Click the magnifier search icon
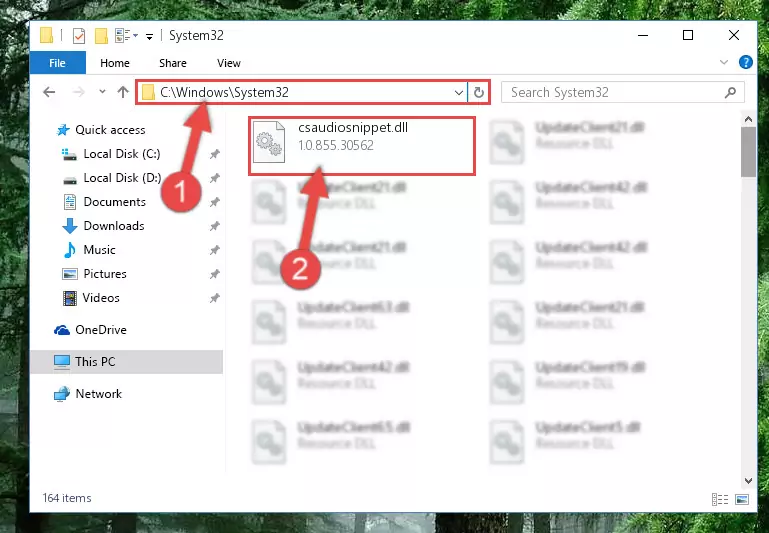This screenshot has width=769, height=533. 730,92
